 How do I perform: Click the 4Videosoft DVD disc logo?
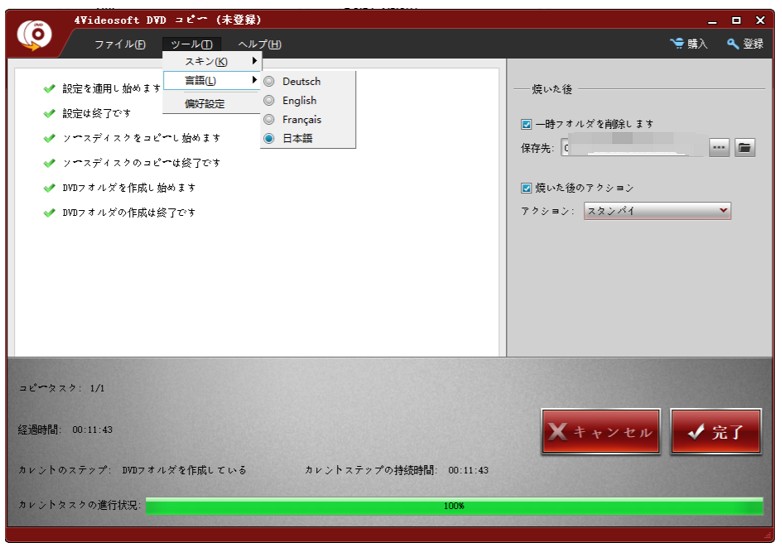(x=34, y=34)
